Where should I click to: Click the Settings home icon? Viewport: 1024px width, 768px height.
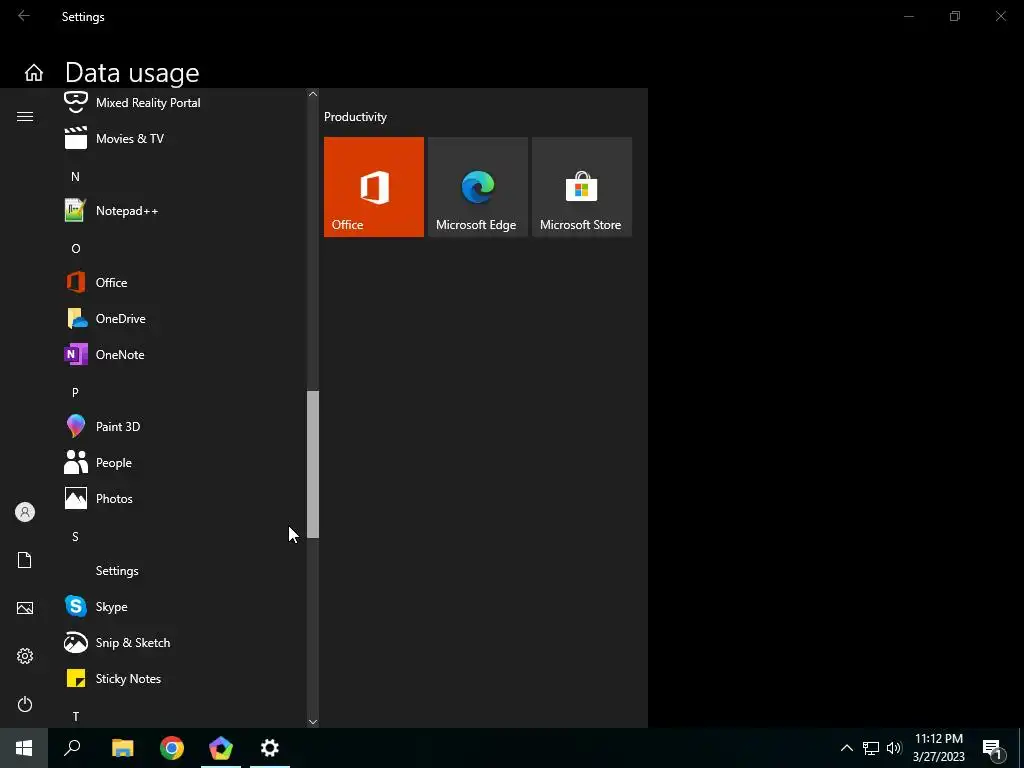(x=34, y=72)
